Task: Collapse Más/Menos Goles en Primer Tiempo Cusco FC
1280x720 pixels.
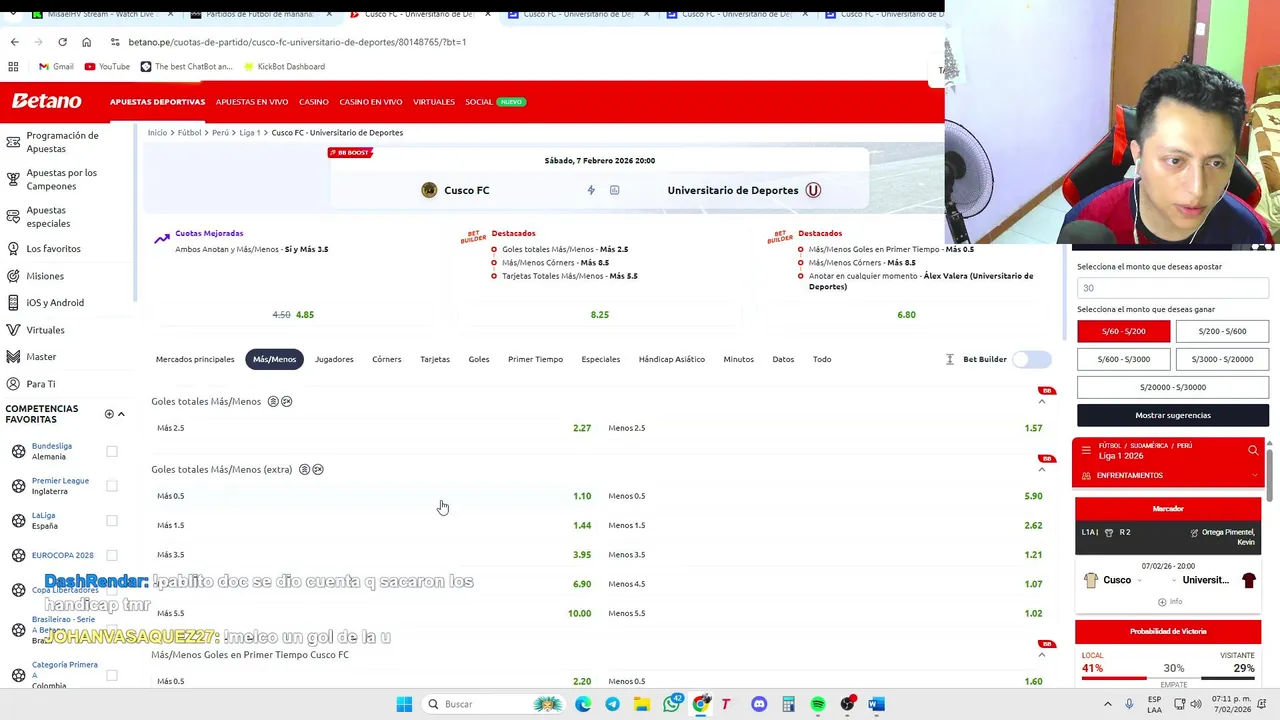Action: (1042, 655)
